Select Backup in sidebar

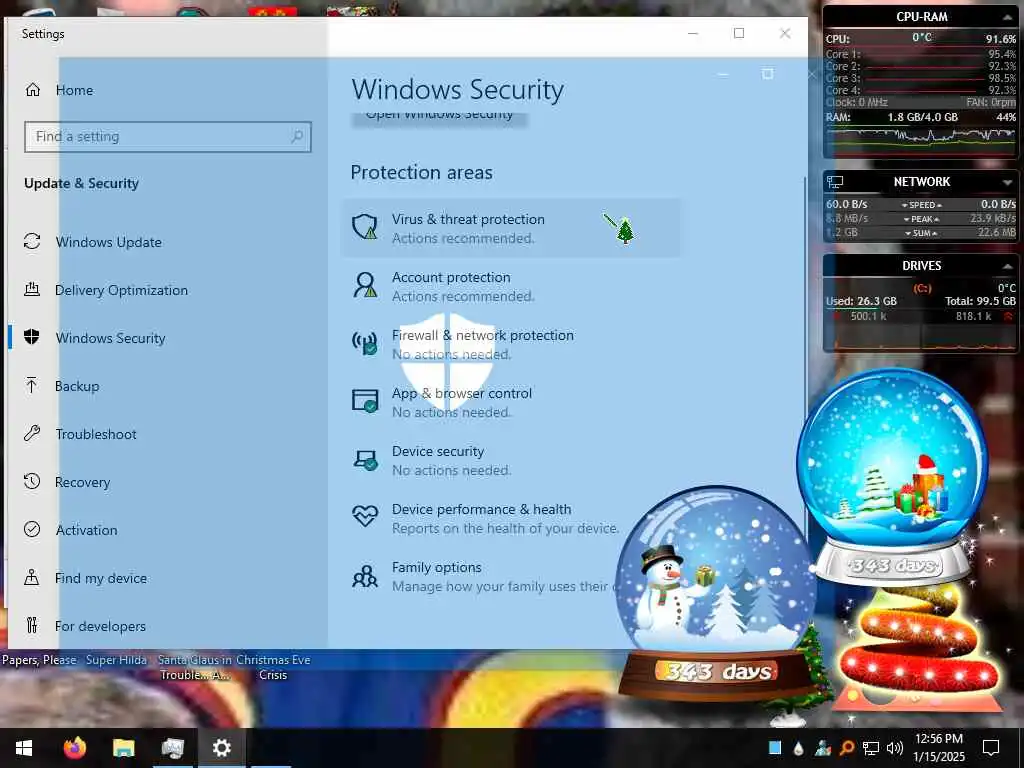click(77, 386)
